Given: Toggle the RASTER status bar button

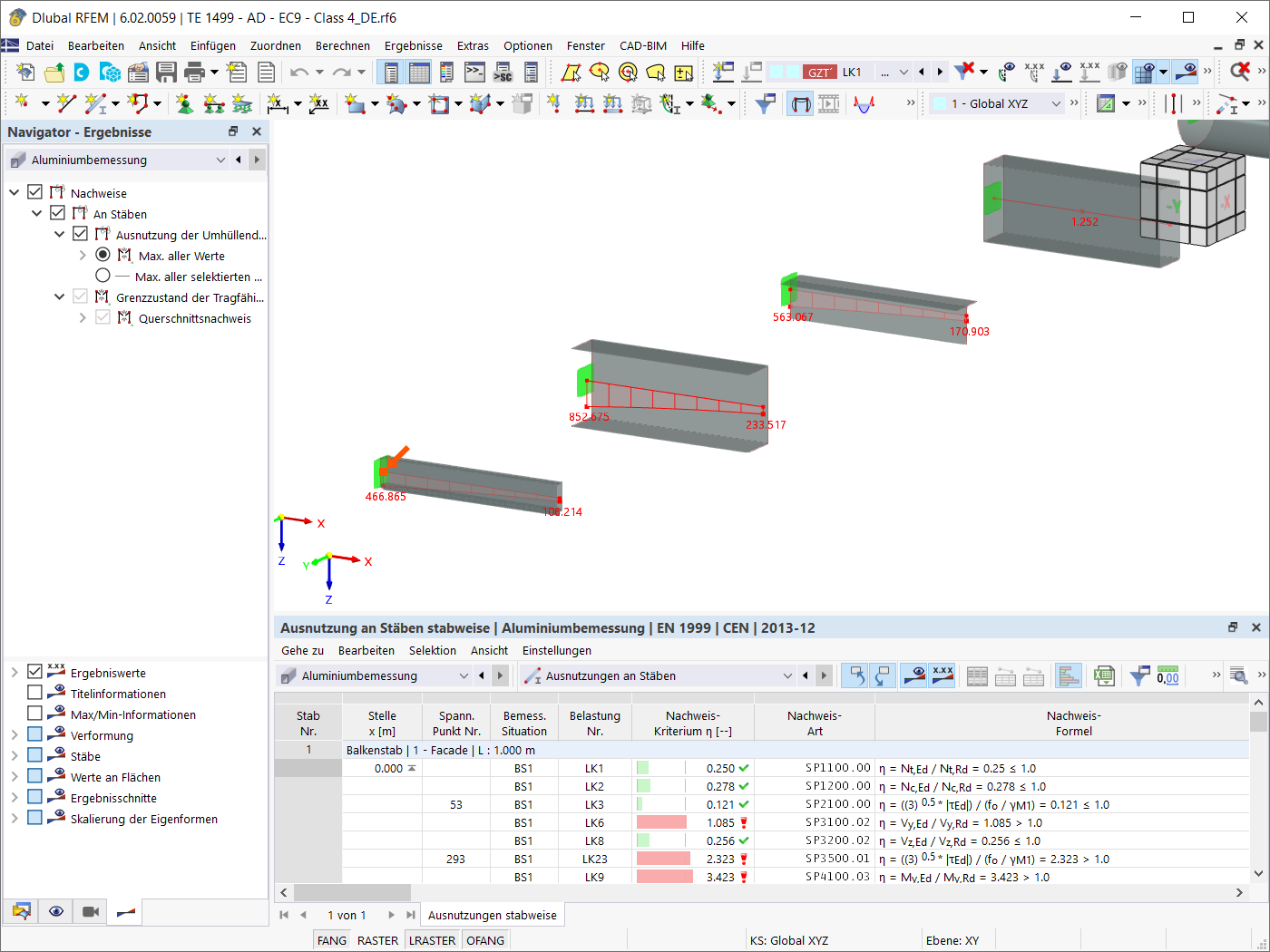Looking at the screenshot, I should click(377, 940).
